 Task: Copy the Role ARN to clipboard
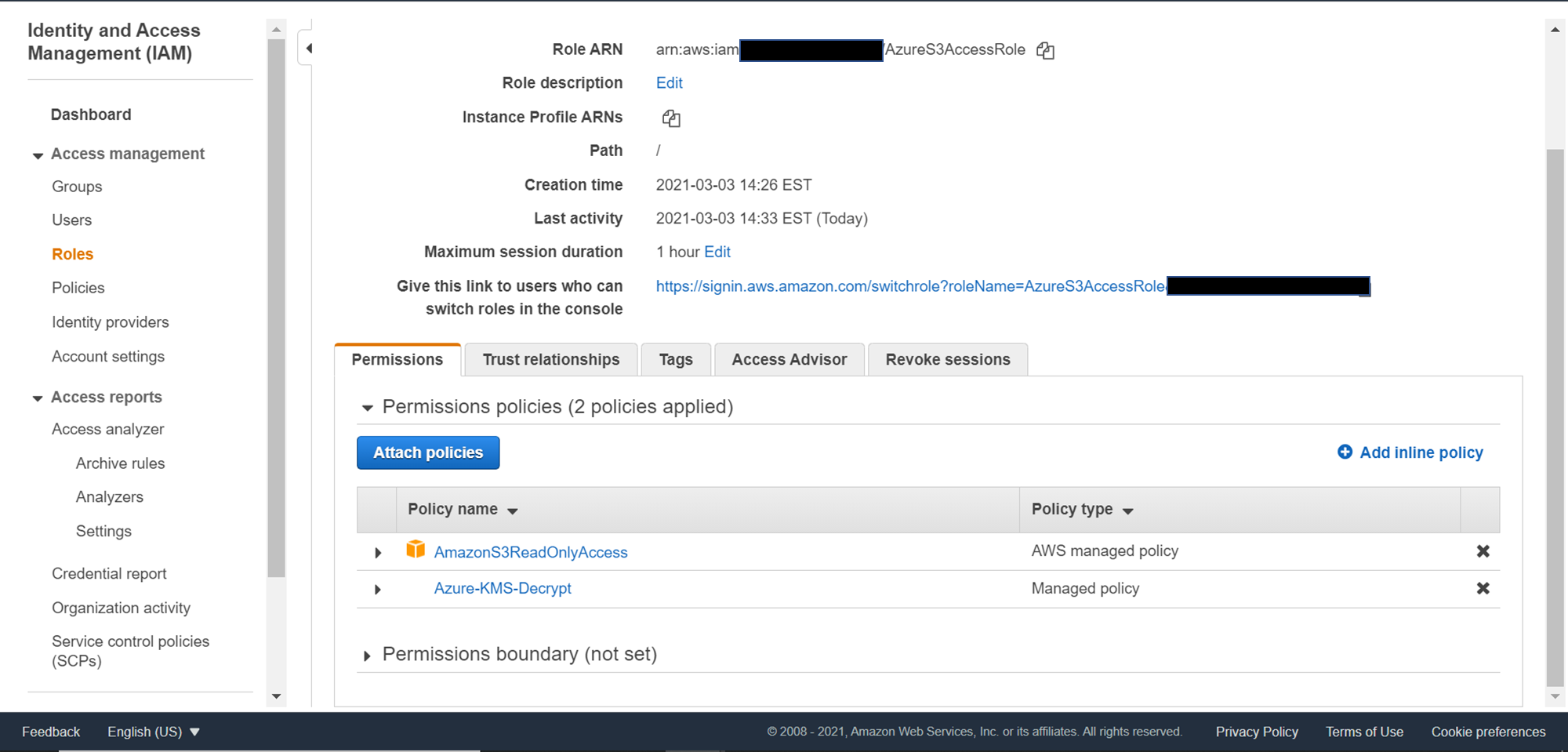(x=1045, y=51)
